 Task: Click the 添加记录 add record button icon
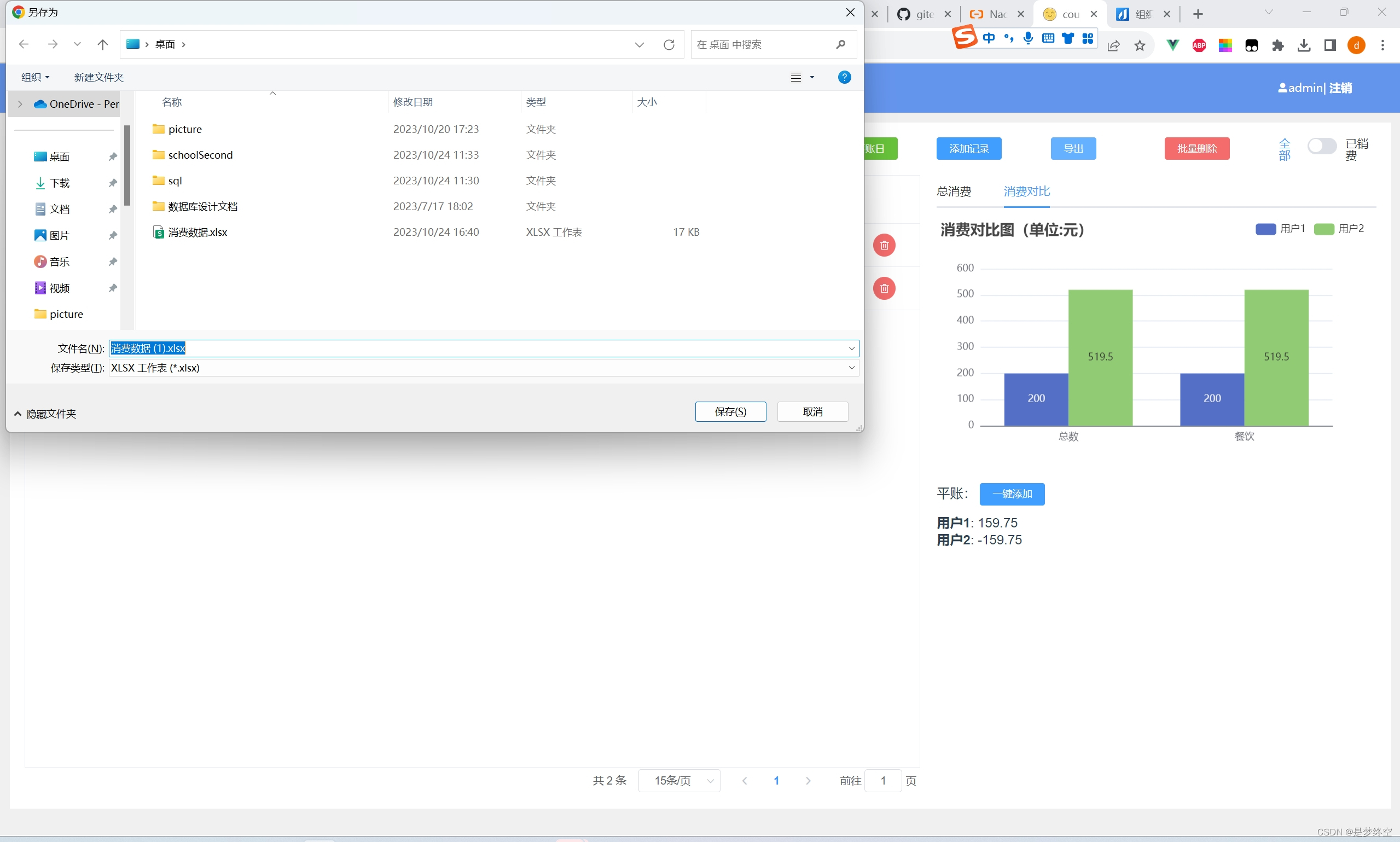point(967,148)
